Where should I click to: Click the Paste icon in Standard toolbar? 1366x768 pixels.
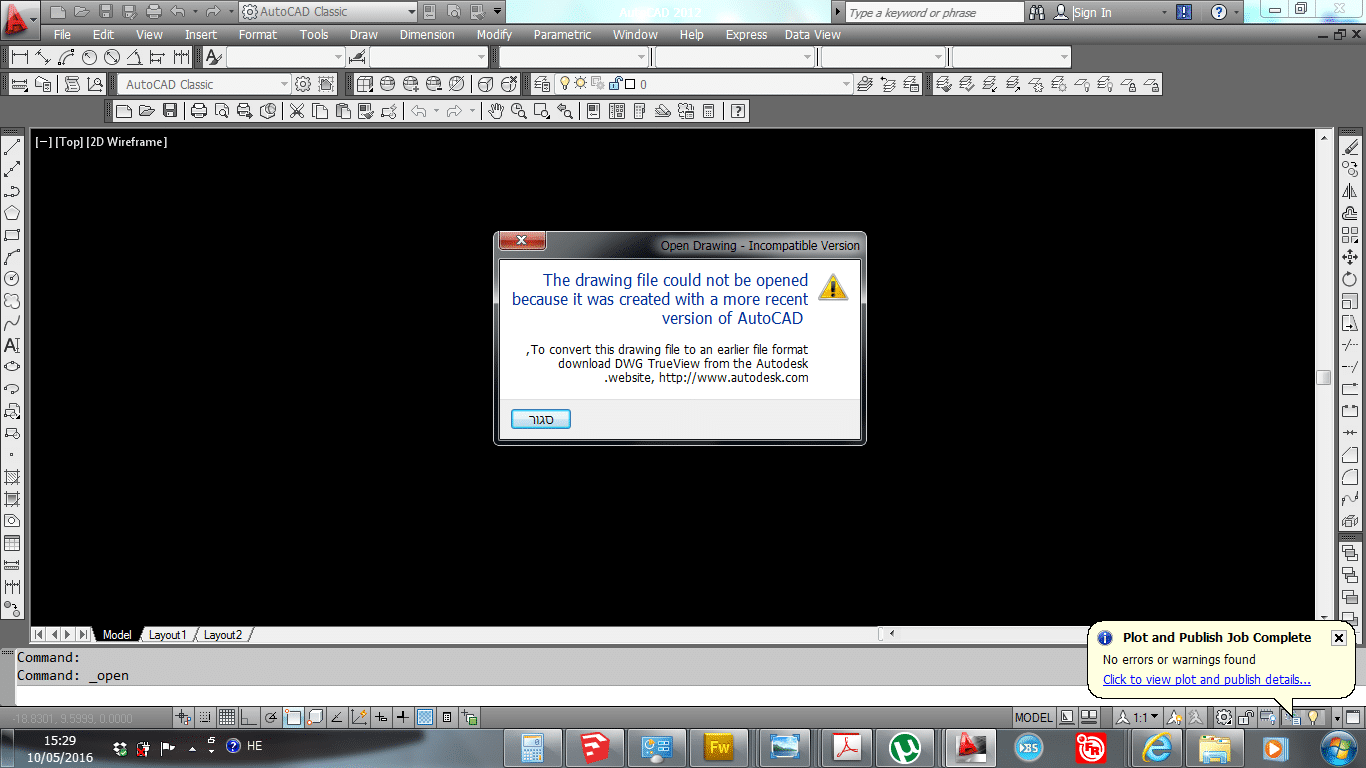[343, 111]
